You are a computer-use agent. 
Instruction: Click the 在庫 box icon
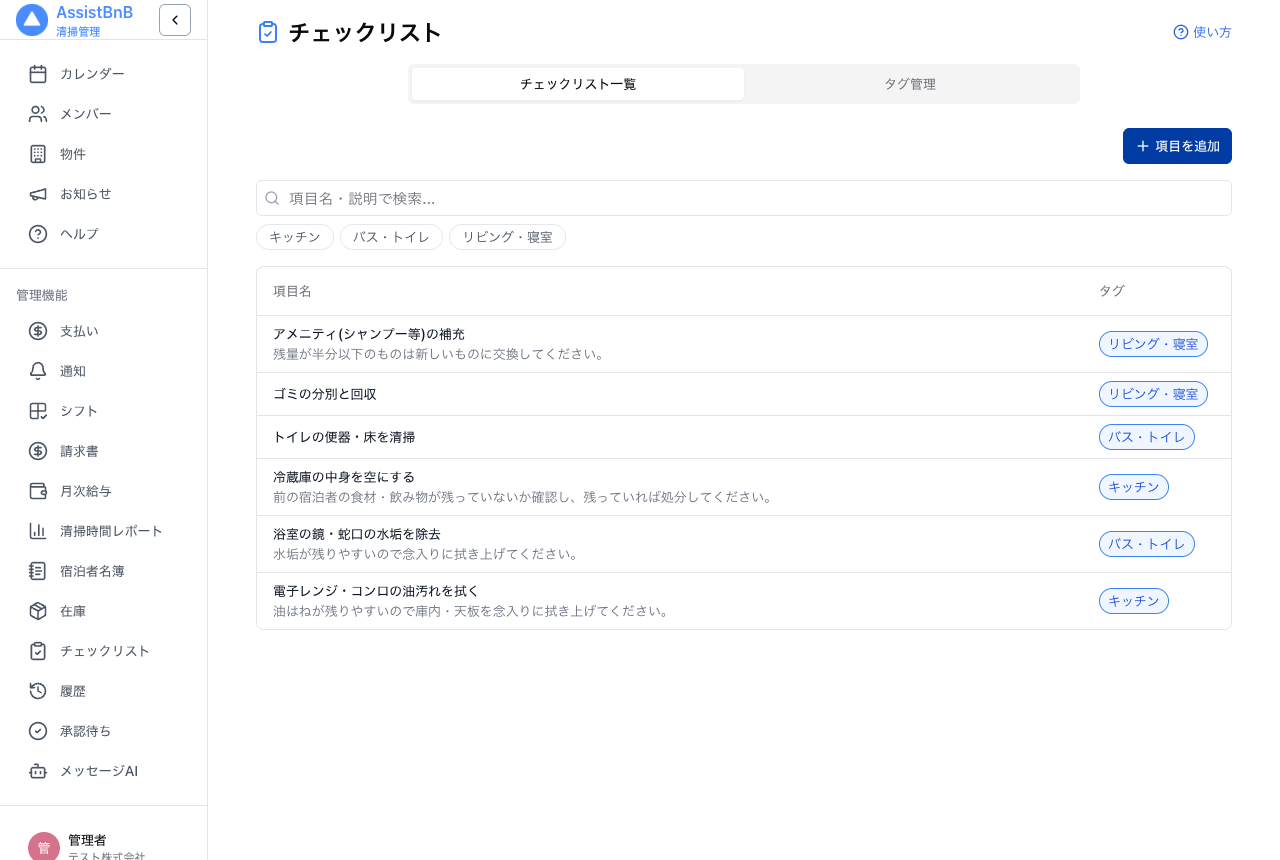pyautogui.click(x=38, y=611)
